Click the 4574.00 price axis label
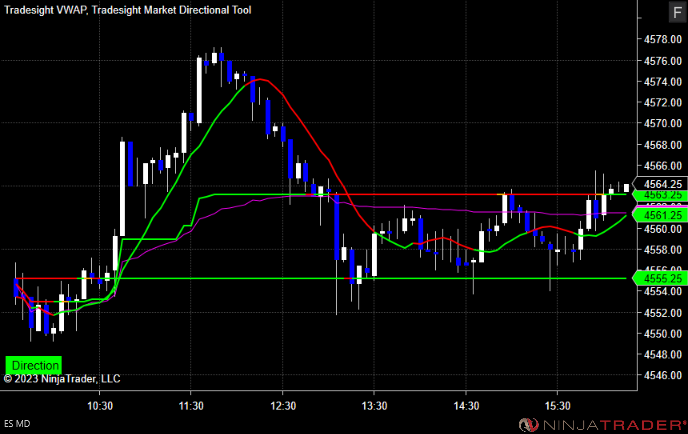 663,82
